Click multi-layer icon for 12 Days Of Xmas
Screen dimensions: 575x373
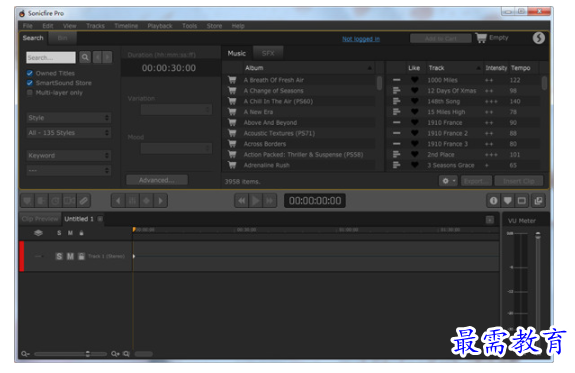(x=396, y=90)
